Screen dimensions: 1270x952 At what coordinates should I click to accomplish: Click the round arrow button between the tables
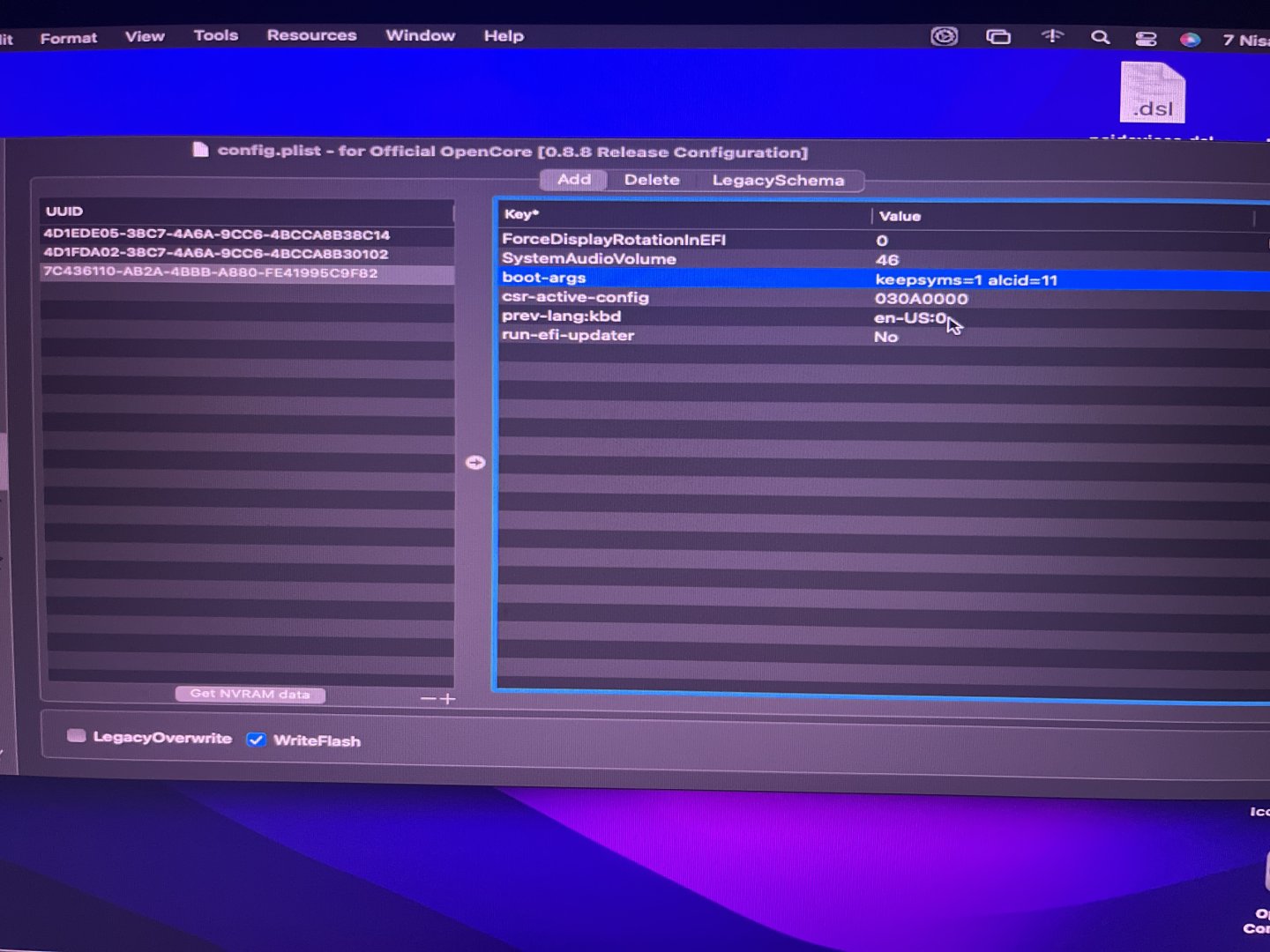[475, 463]
